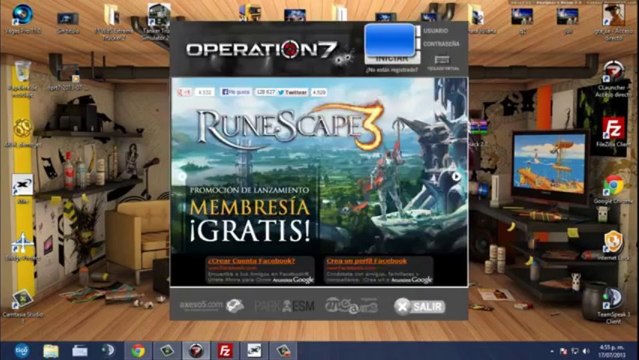Open Action Center flag in tray
Screen dimensions: 639x360
564,351
